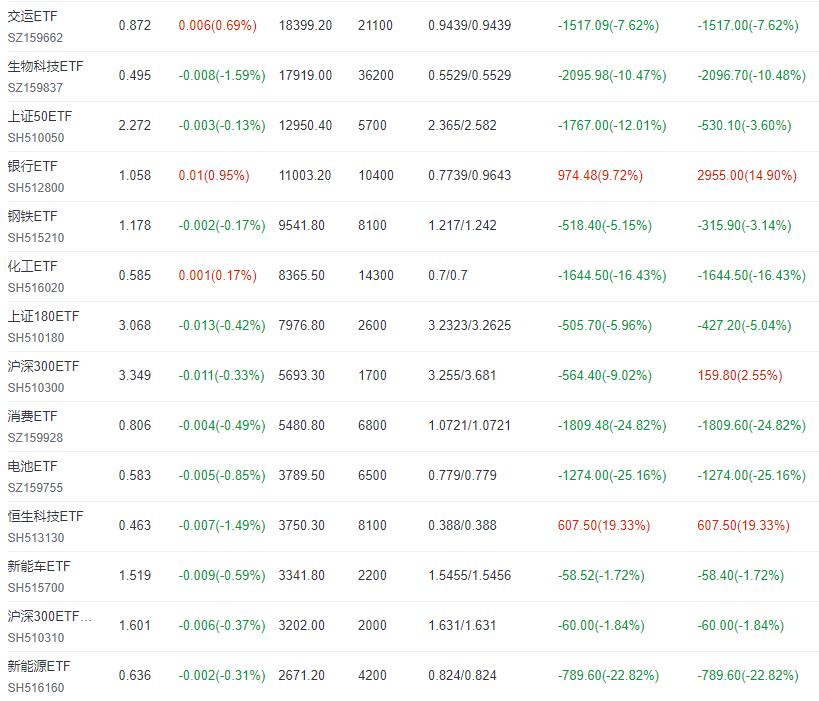The width and height of the screenshot is (819, 701).
Task: Select 生物科技ETF cost 0.5529/0.5529
Action: [470, 76]
